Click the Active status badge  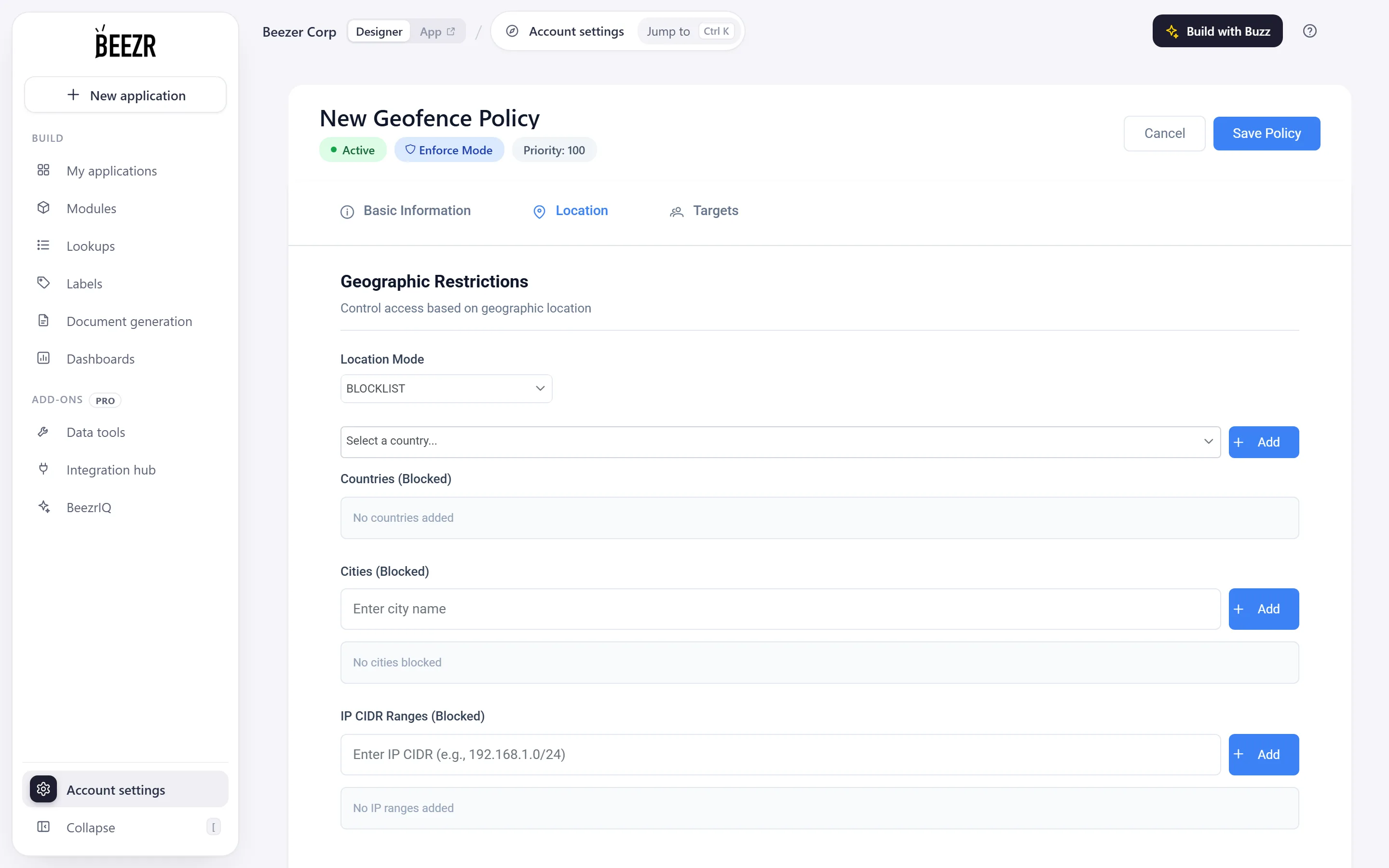(x=353, y=150)
